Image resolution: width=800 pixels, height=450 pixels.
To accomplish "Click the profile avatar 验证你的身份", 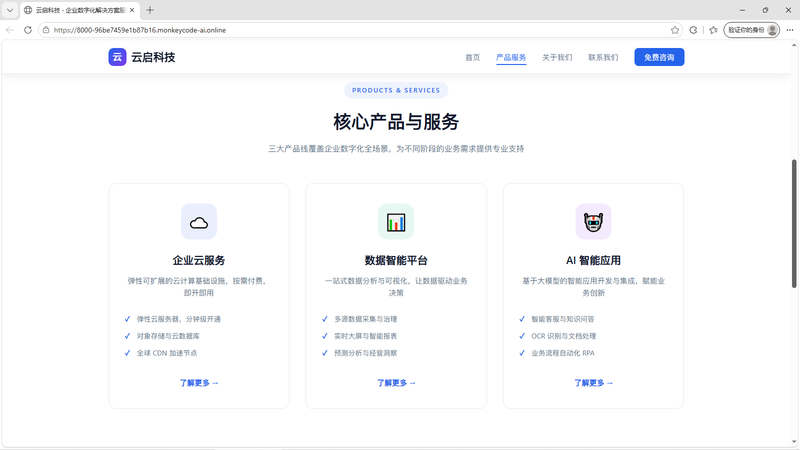I will 752,30.
